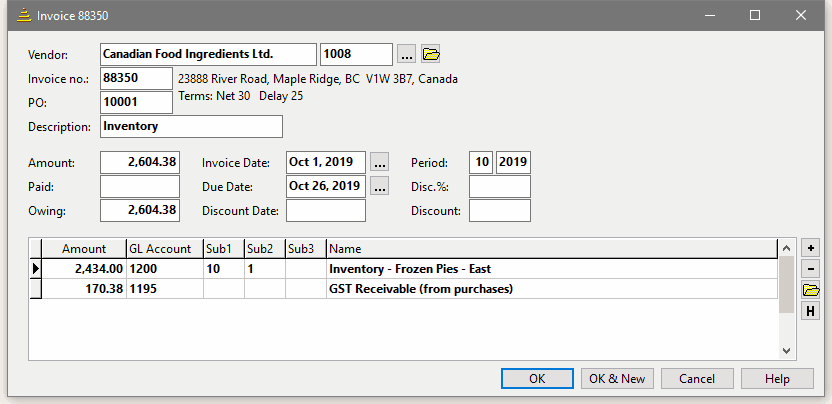Select amount cell 170.38
Viewport: 832px width, 404px height.
click(x=84, y=289)
